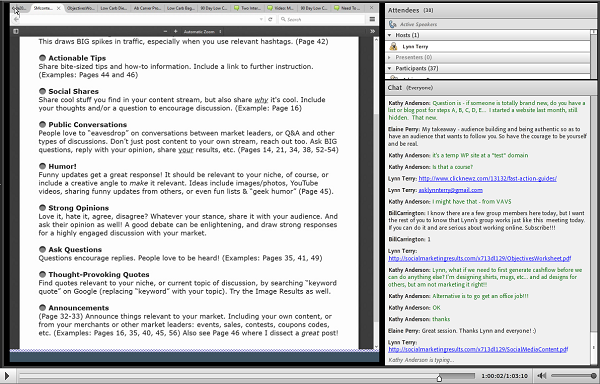Click the Active Speakers phone icon

coord(393,24)
